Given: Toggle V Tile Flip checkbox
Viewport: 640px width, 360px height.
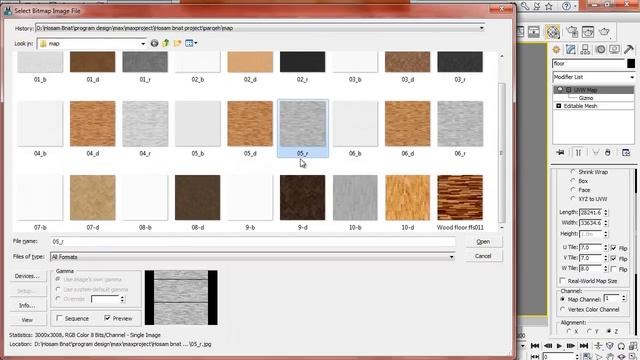Looking at the screenshot, I should click(x=613, y=258).
